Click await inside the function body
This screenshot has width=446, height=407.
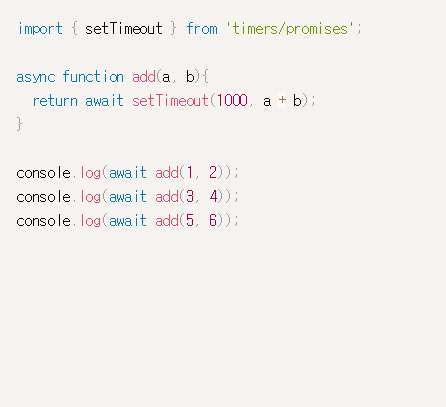click(104, 100)
